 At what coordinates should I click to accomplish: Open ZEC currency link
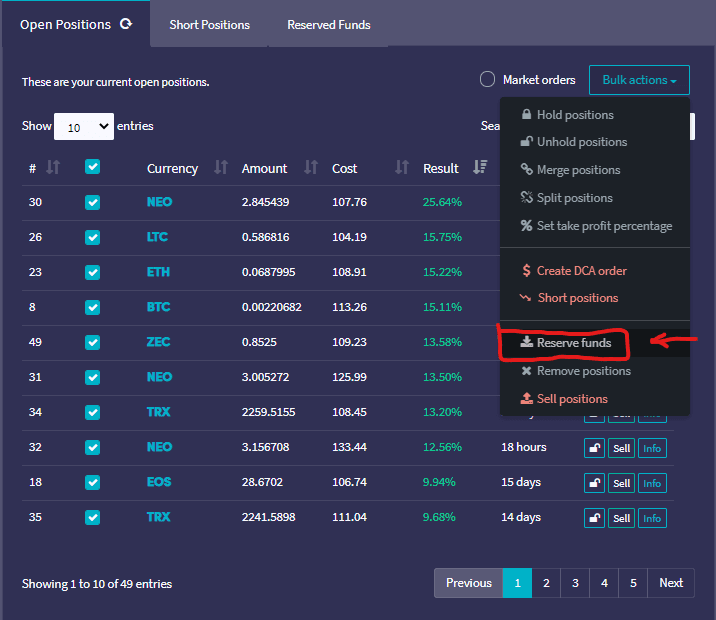[158, 342]
